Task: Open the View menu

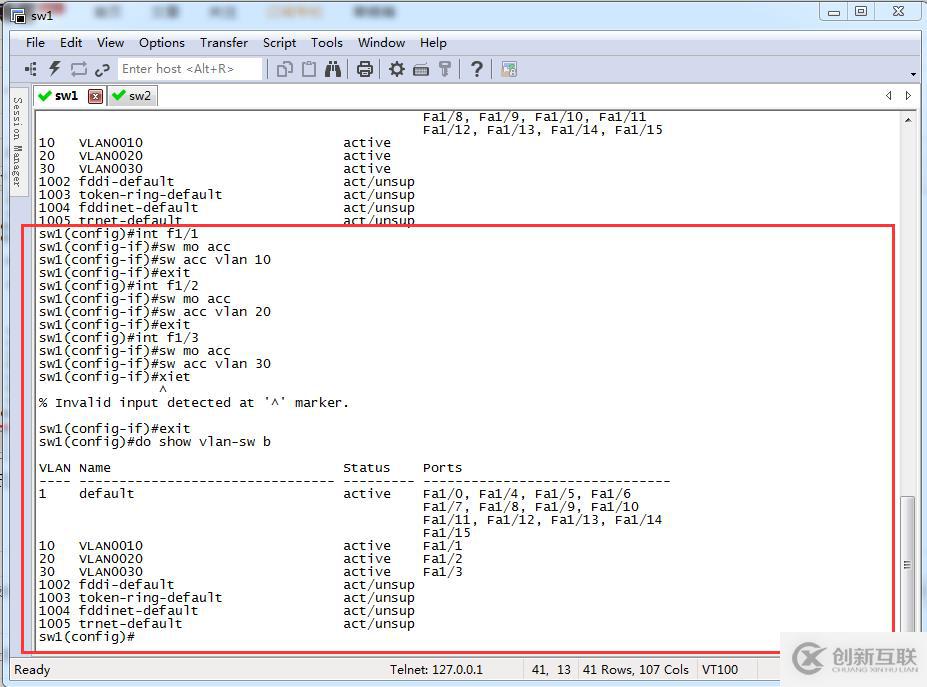Action: point(111,43)
